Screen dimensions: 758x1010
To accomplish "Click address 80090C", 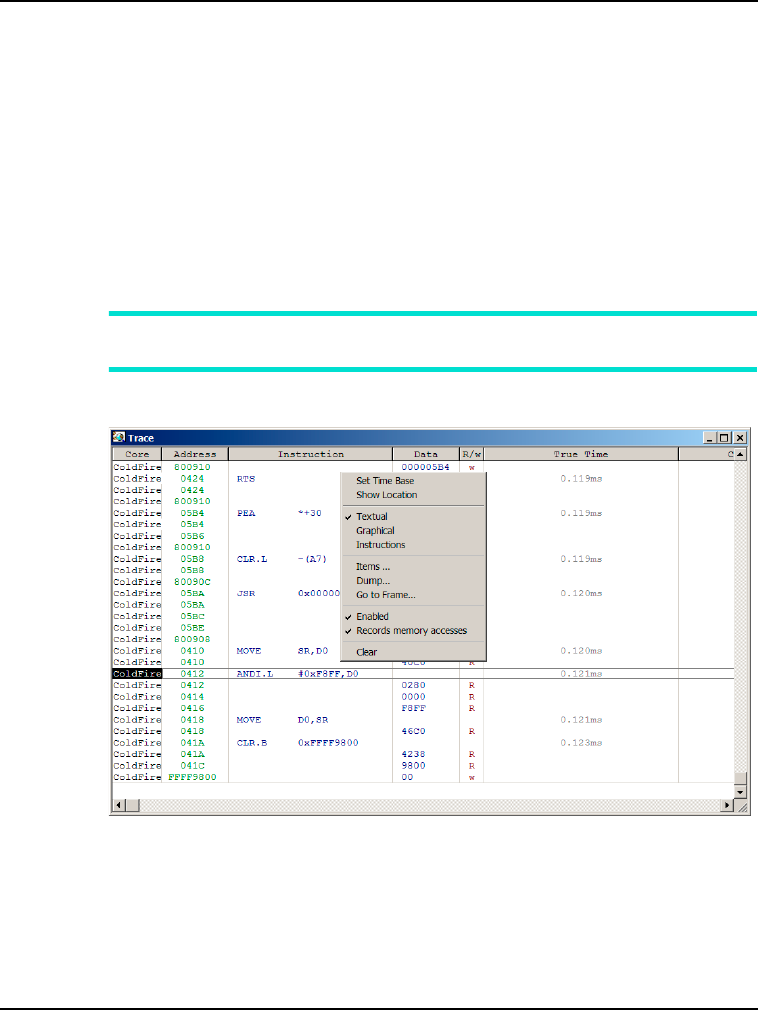I will click(x=192, y=582).
